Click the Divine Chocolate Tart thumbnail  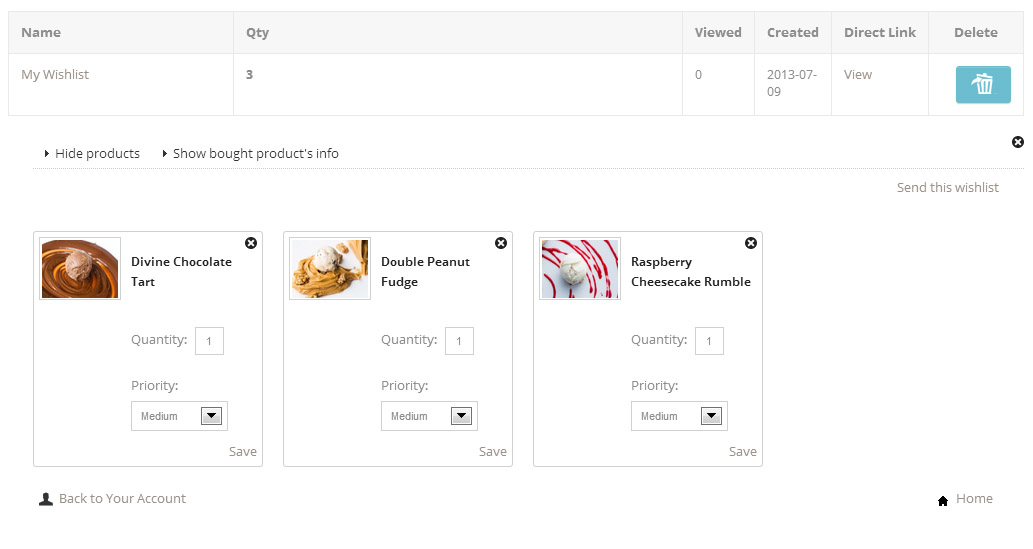coord(80,268)
